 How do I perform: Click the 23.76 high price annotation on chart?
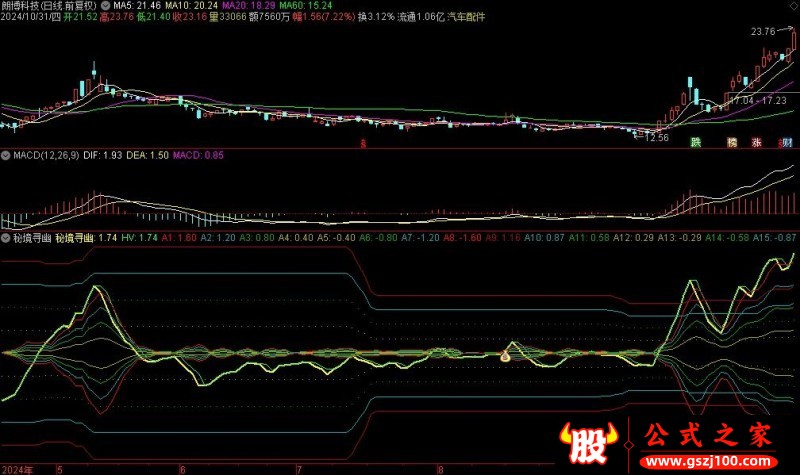pos(763,32)
